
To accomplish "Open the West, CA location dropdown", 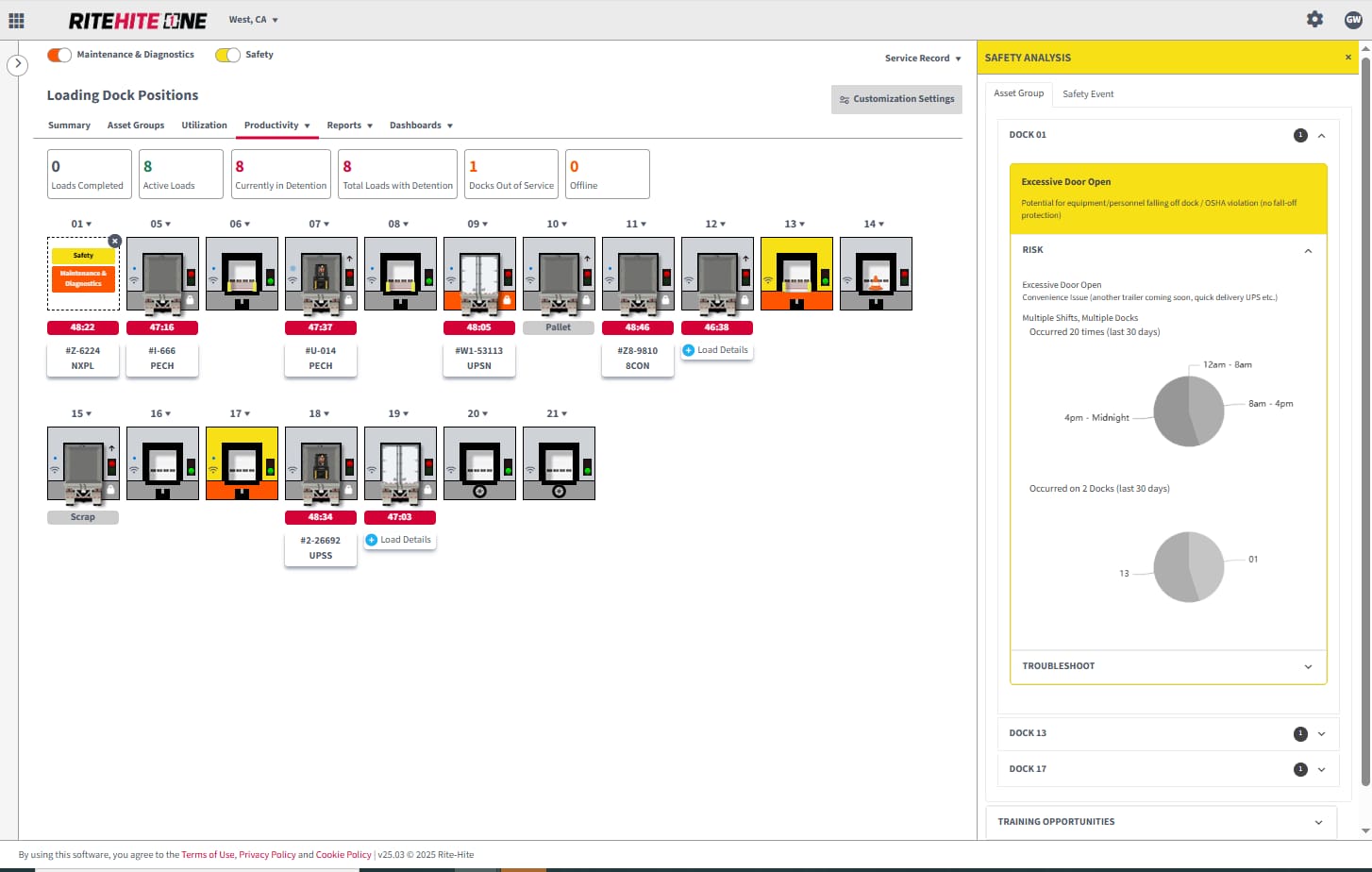I will point(253,20).
